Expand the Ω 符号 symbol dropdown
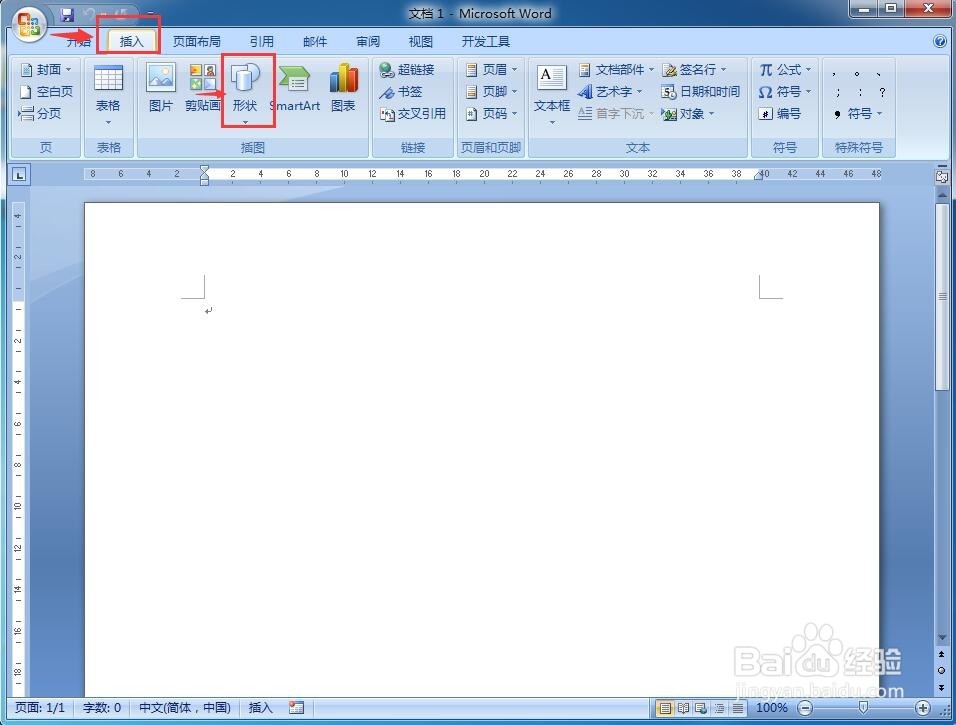Screen dimensions: 956x725 point(808,92)
